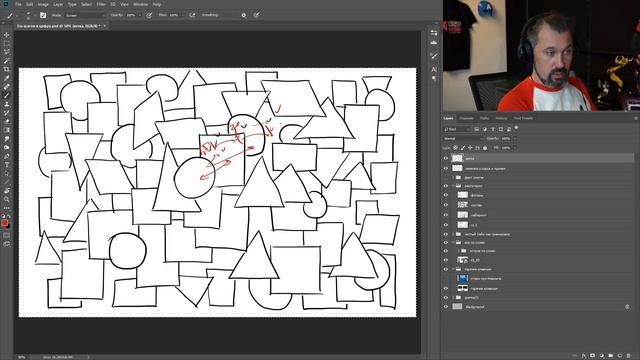
Task: Open the Flow dropdown in options bar
Action: tap(182, 15)
